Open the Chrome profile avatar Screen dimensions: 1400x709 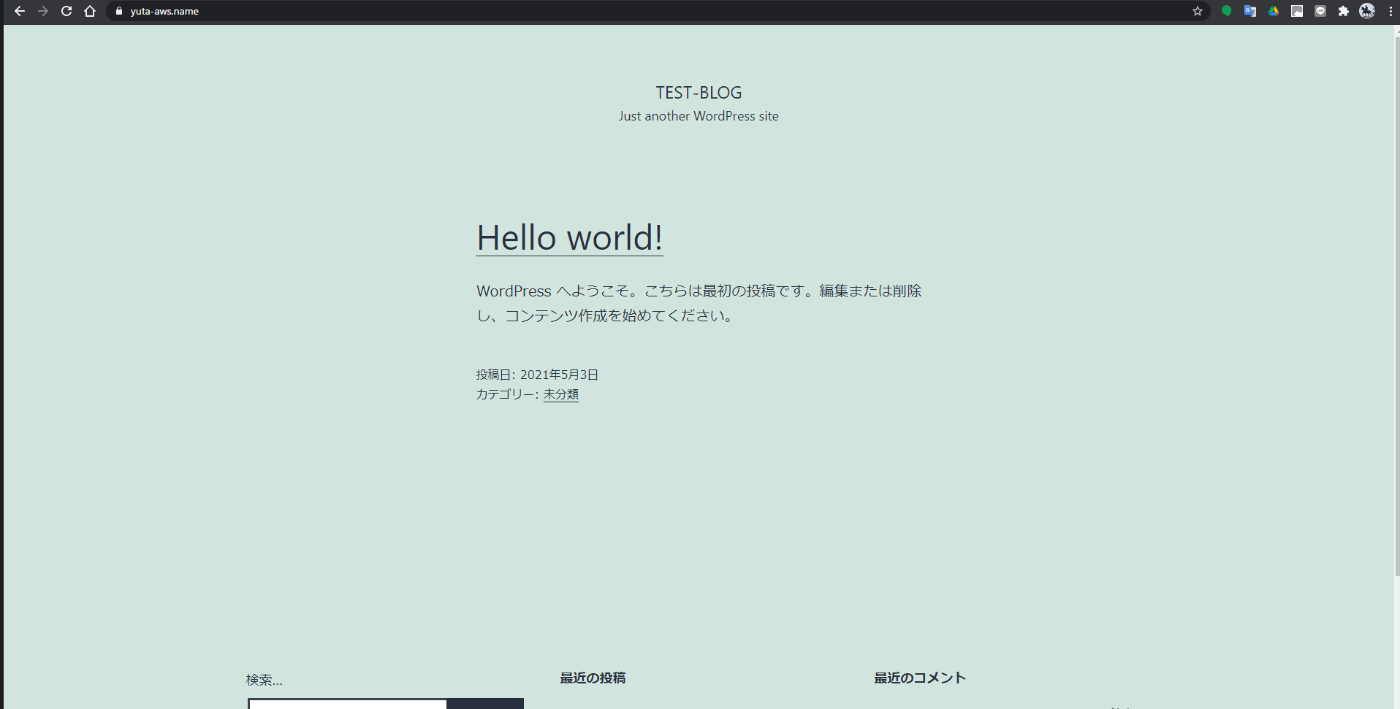pyautogui.click(x=1367, y=11)
